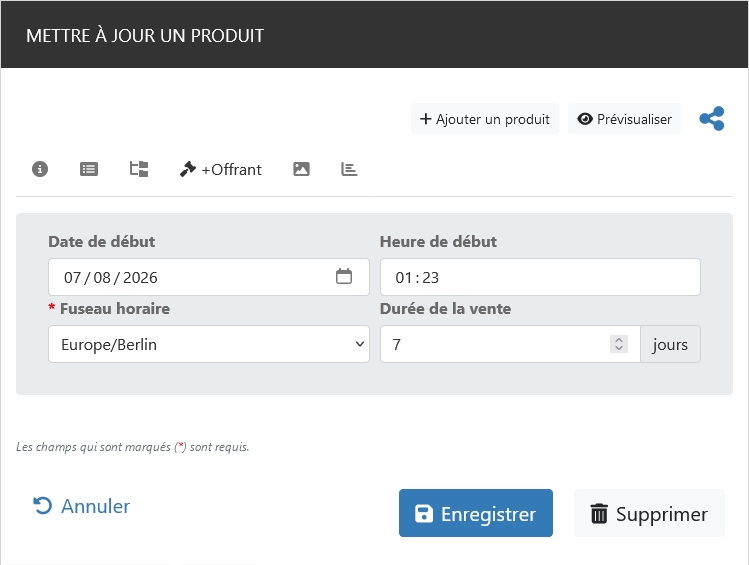This screenshot has height=565, width=749.
Task: Click the Annuler link
Action: tap(82, 506)
